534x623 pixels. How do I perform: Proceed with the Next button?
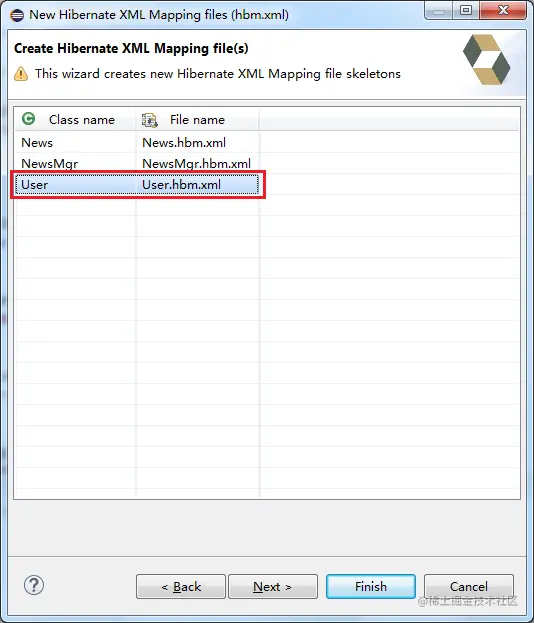click(x=273, y=586)
